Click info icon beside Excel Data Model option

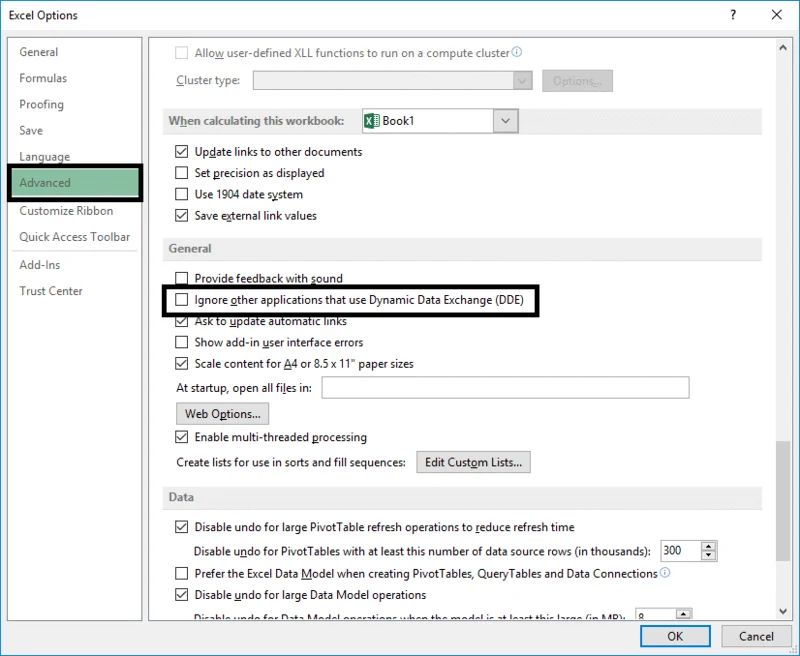point(664,572)
